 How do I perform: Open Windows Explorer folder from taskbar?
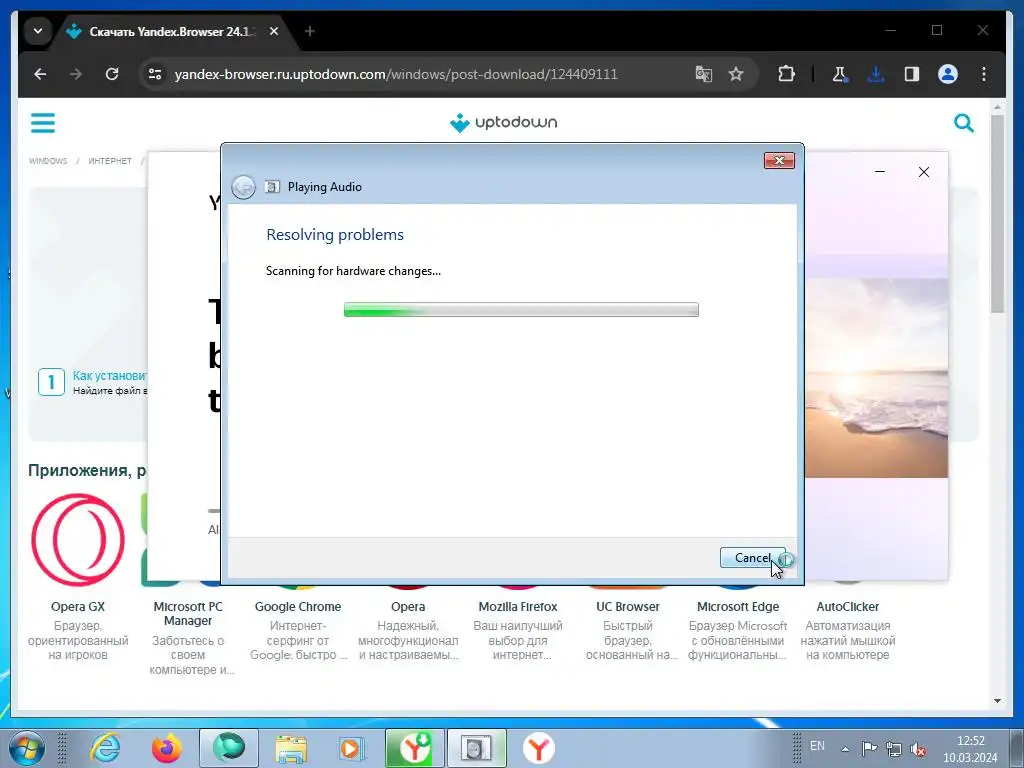291,748
